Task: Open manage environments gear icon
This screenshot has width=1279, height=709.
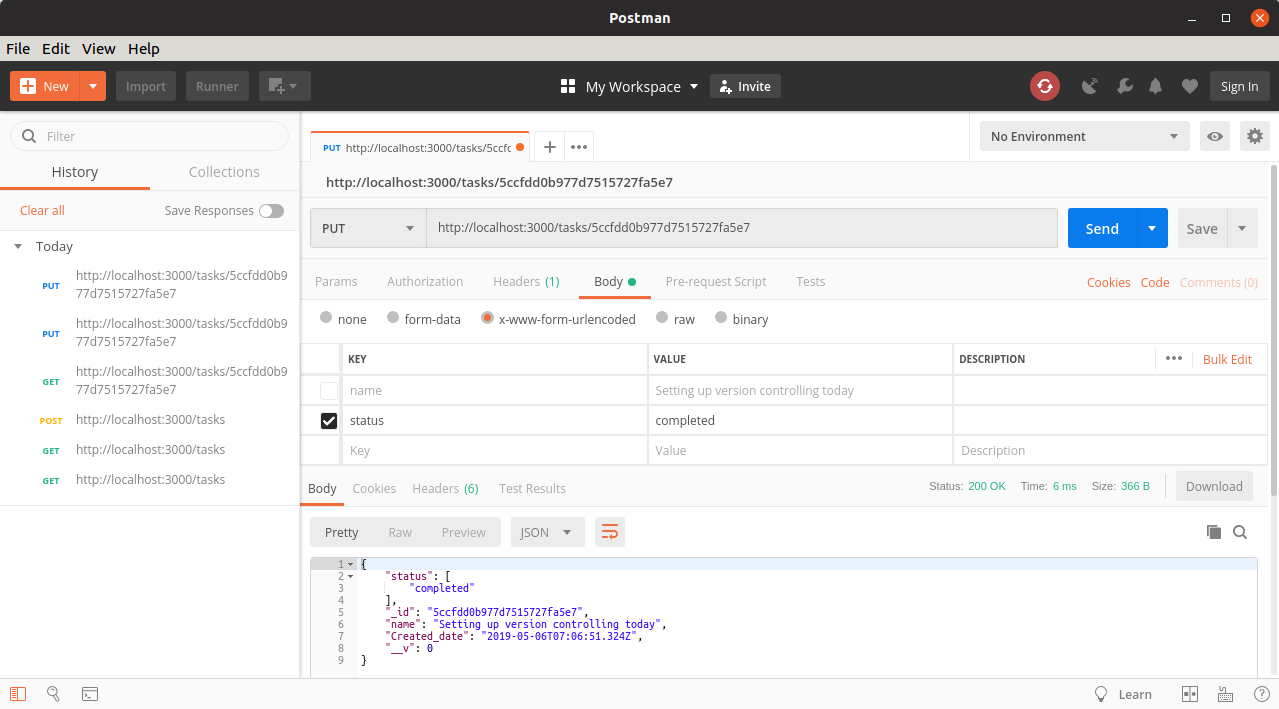Action: coord(1255,136)
